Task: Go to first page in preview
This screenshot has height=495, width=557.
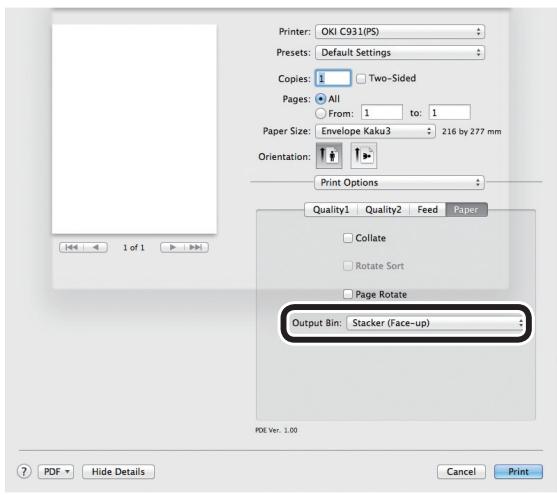Action: [x=71, y=247]
